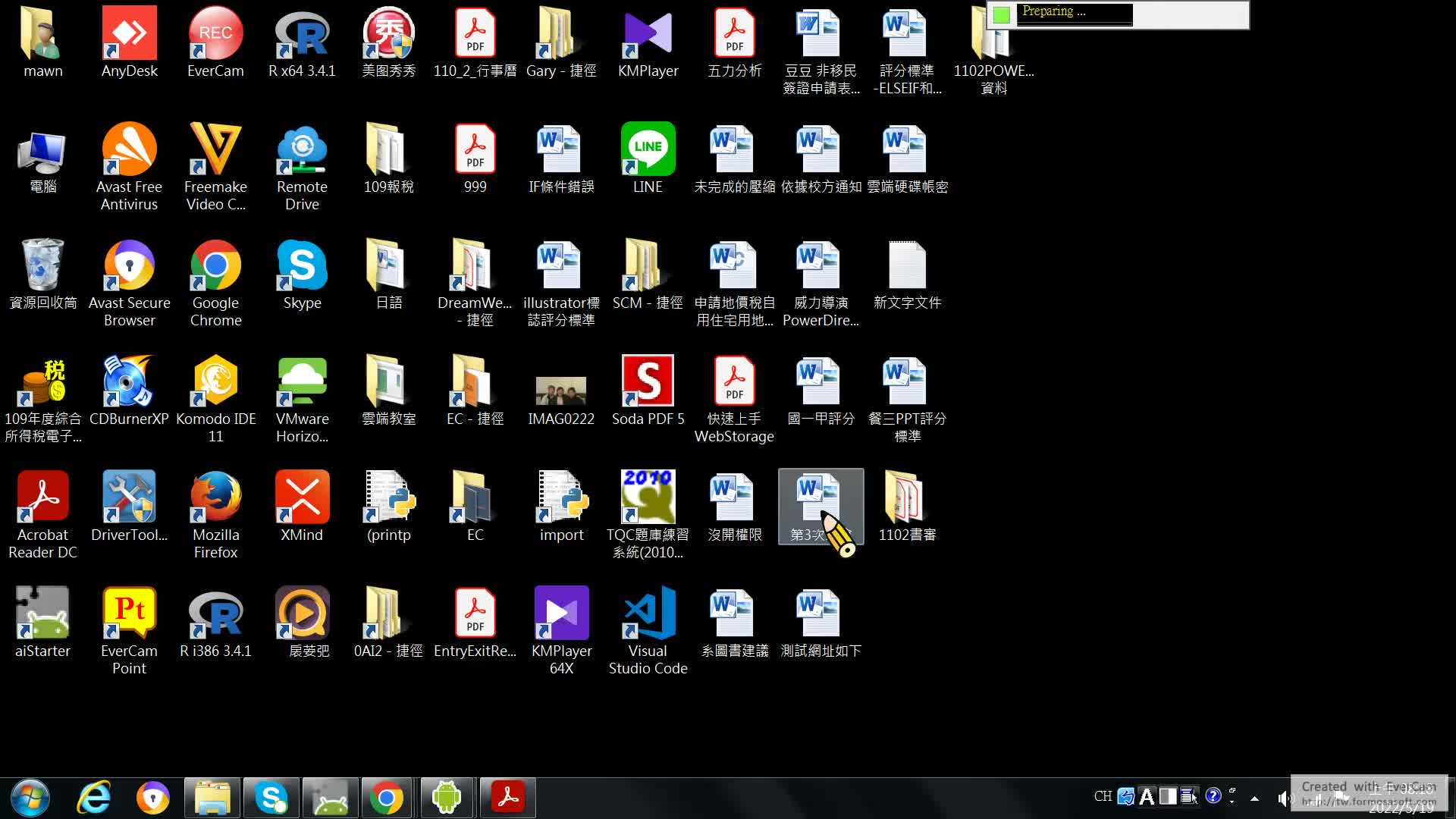Open Avast Secure Browser shortcut
This screenshot has height=819, width=1456.
tap(129, 283)
